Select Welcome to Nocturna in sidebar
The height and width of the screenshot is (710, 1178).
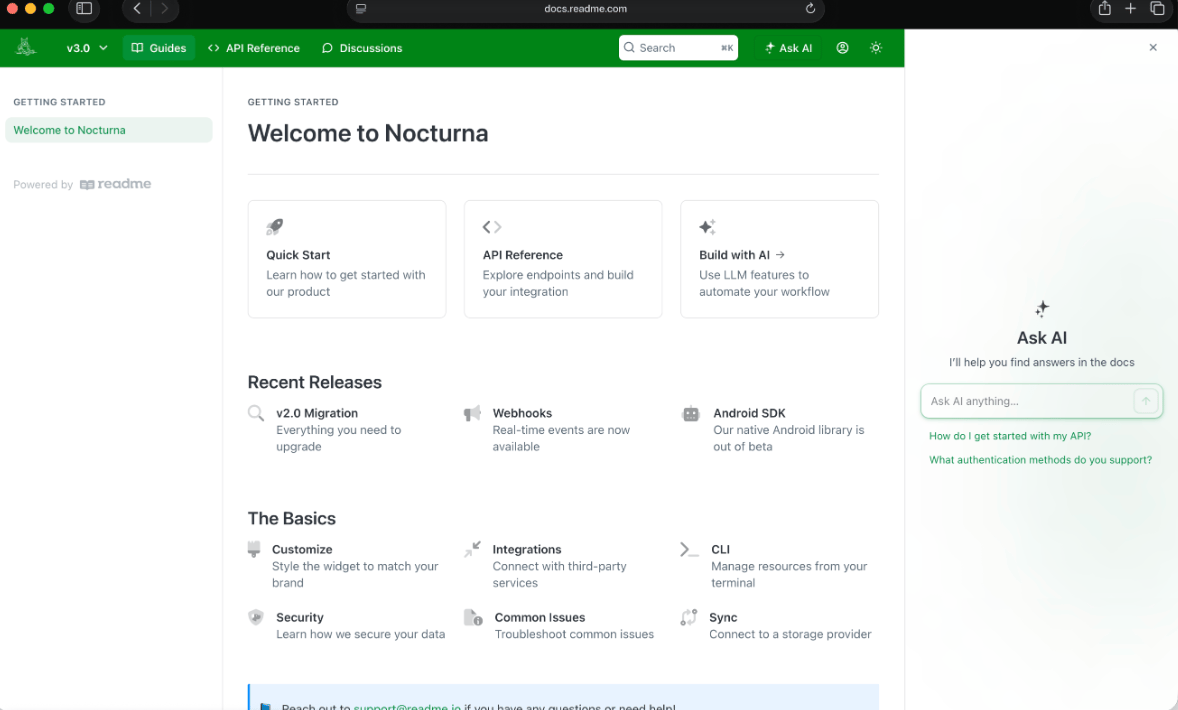tap(109, 130)
